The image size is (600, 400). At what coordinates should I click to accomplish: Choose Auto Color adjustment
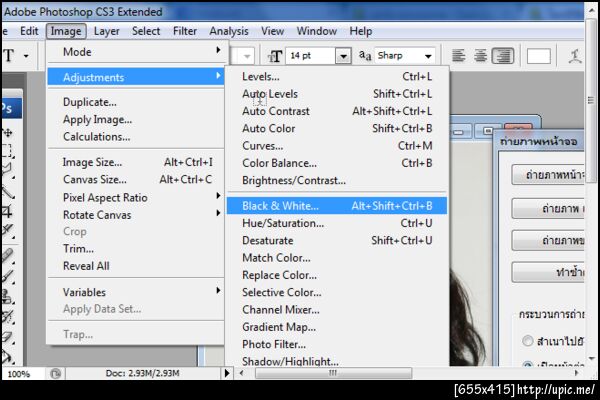337,128
